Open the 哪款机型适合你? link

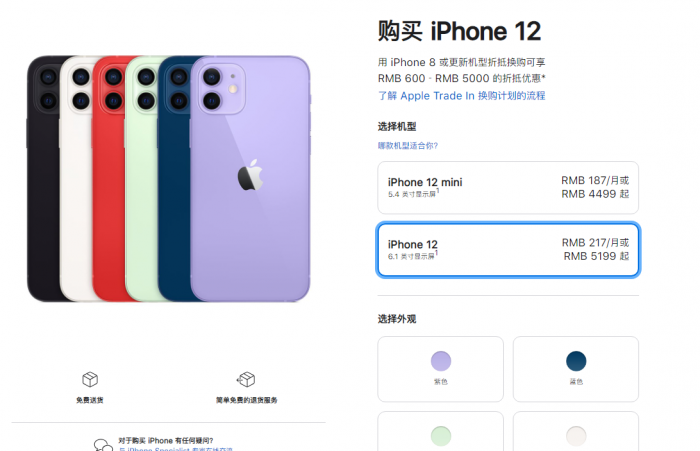[x=408, y=146]
